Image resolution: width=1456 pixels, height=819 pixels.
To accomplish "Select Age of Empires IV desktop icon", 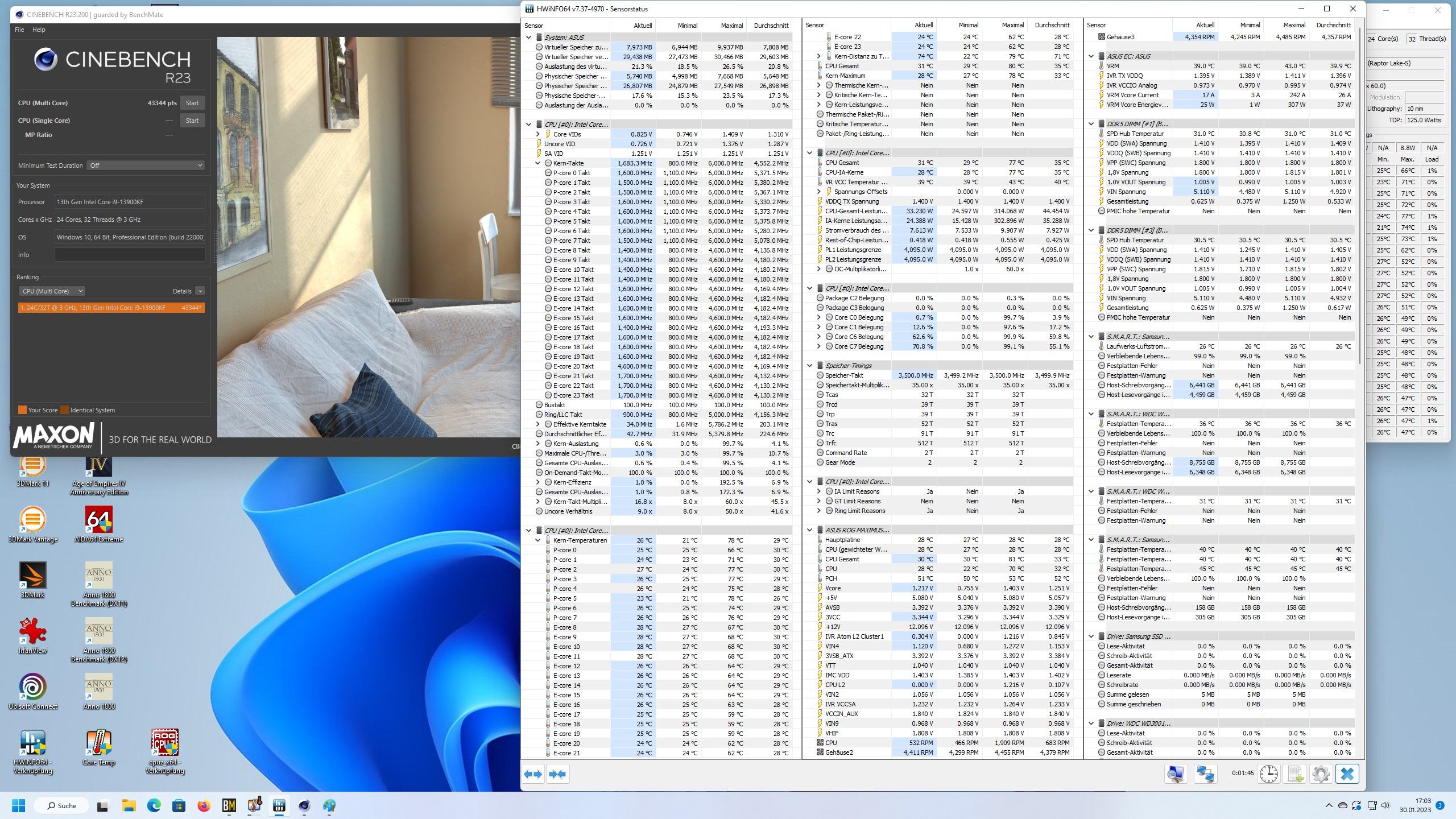I will (99, 475).
